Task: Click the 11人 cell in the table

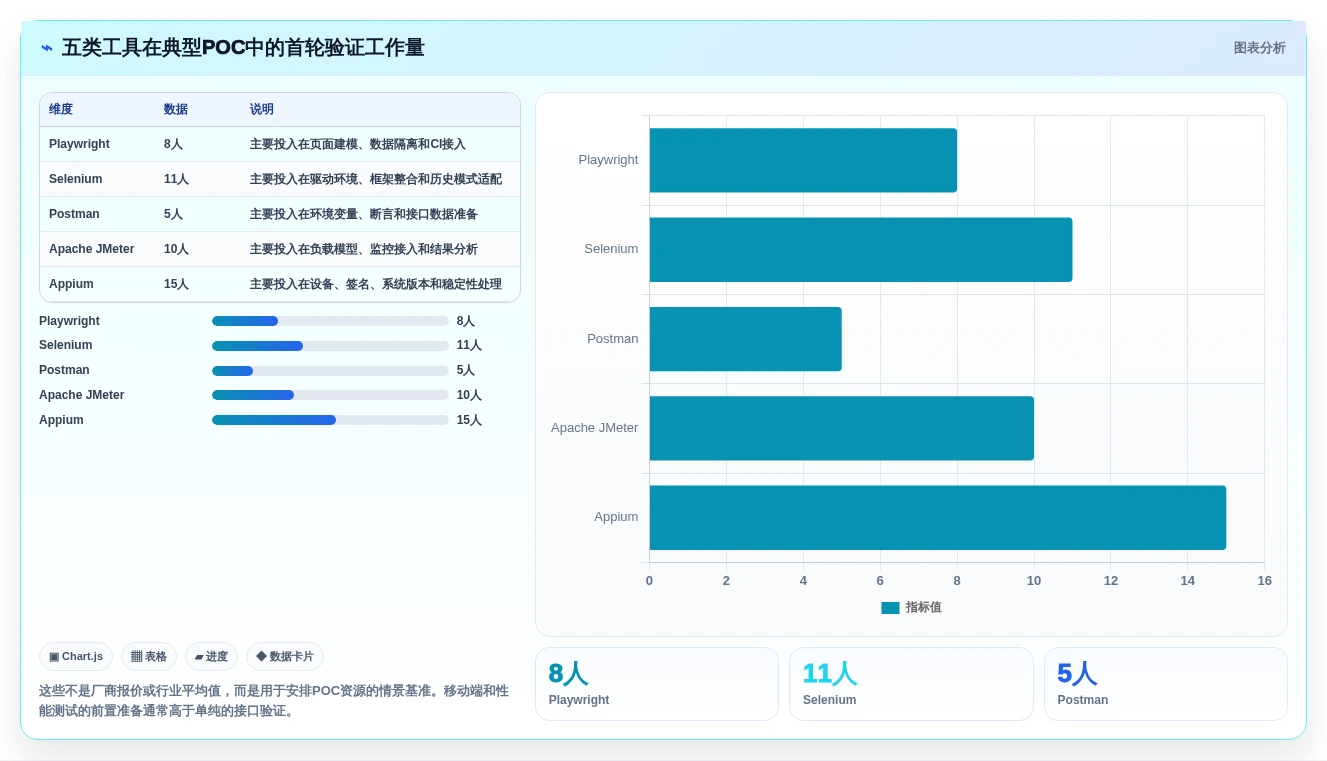Action: point(176,179)
